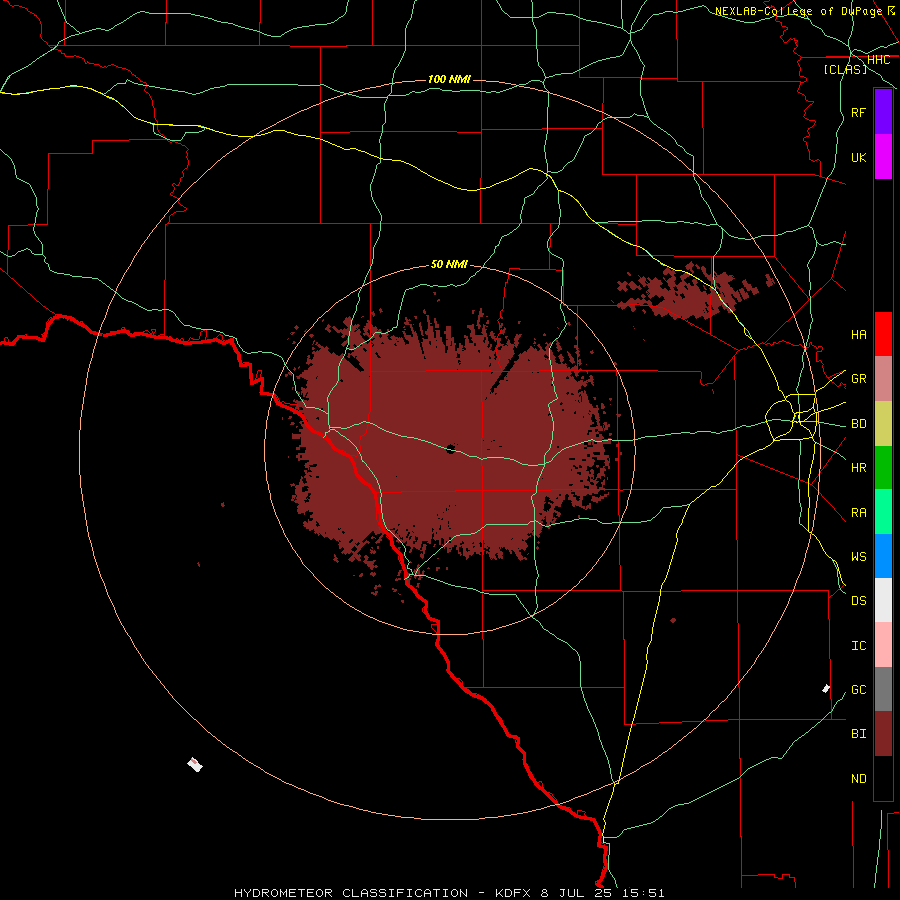Click the "[CLAS]" label above the legend

845,69
